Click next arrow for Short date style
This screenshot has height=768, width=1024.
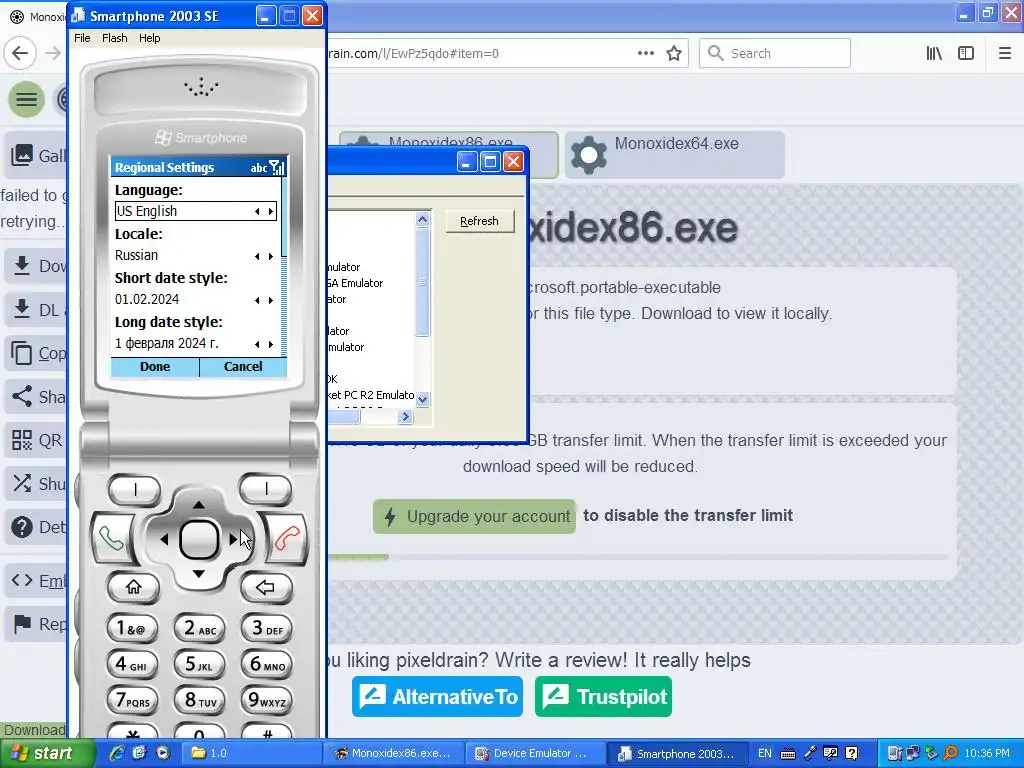pos(271,300)
